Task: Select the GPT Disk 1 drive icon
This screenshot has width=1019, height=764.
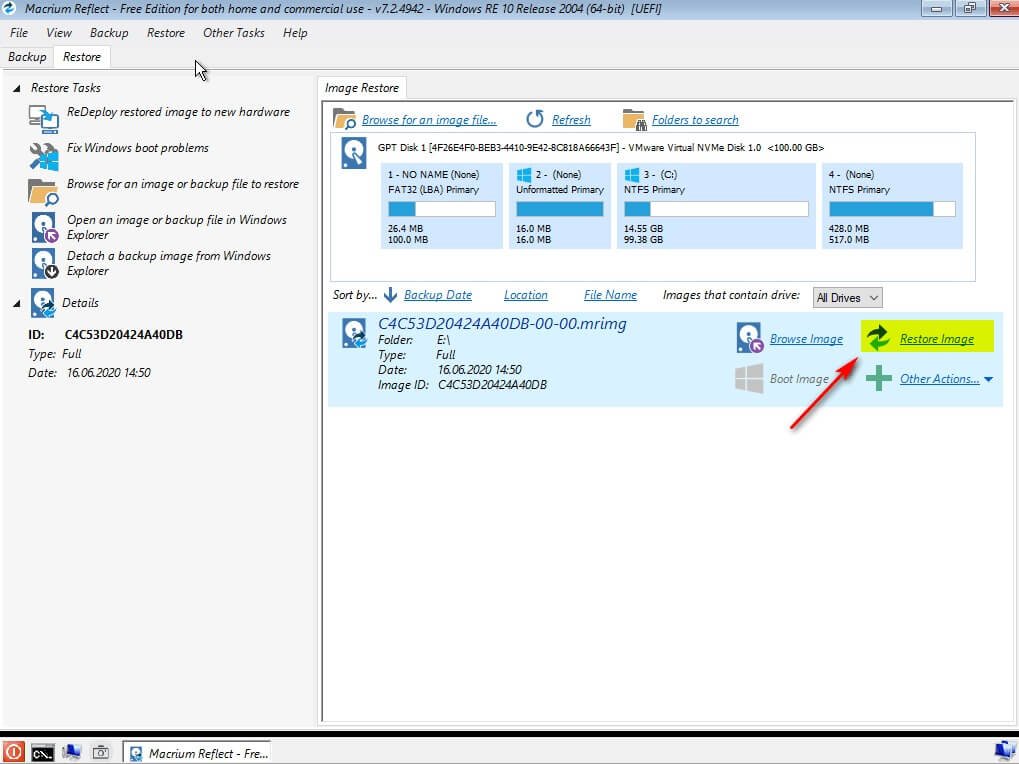Action: (354, 153)
